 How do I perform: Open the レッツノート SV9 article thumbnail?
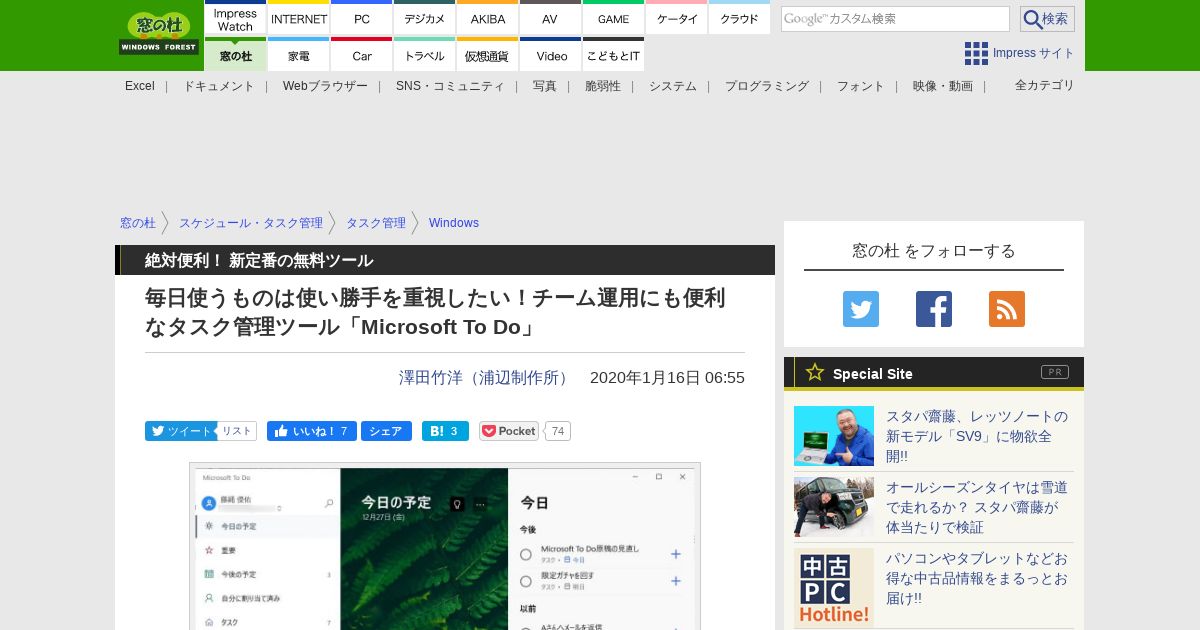coord(834,436)
